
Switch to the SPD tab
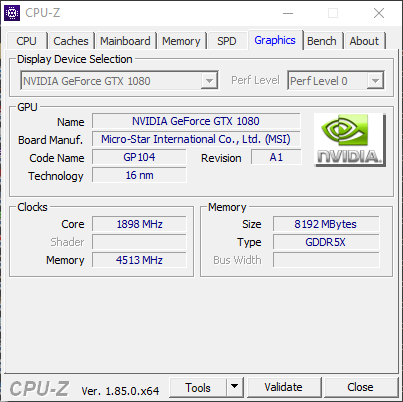[227, 41]
